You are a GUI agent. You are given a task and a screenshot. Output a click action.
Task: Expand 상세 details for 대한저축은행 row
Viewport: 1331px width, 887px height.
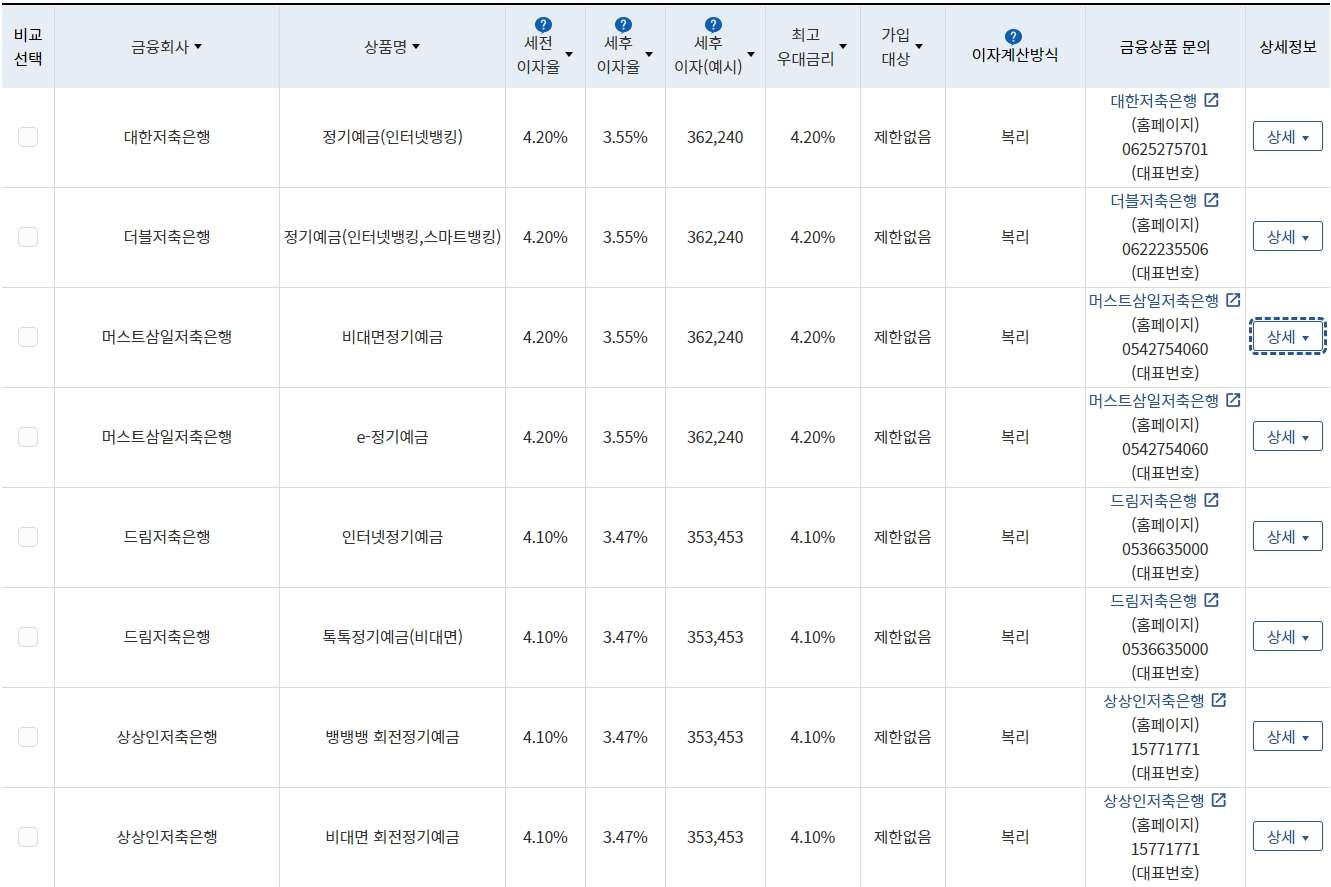tap(1288, 137)
